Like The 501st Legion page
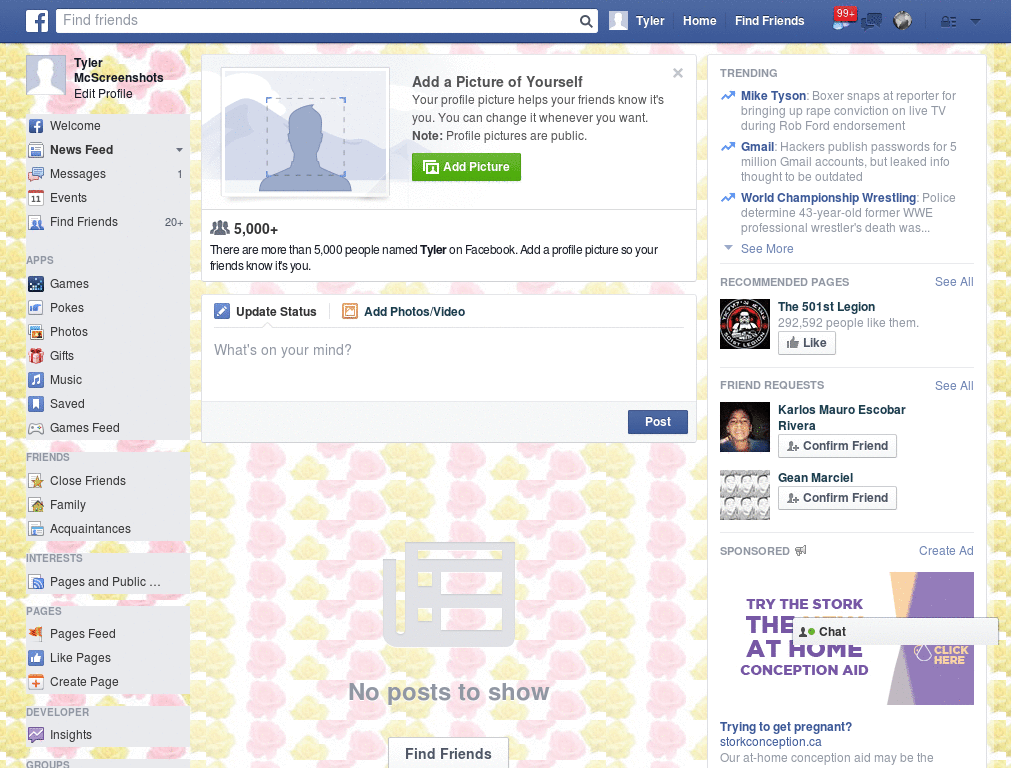This screenshot has width=1024, height=768. pos(807,343)
